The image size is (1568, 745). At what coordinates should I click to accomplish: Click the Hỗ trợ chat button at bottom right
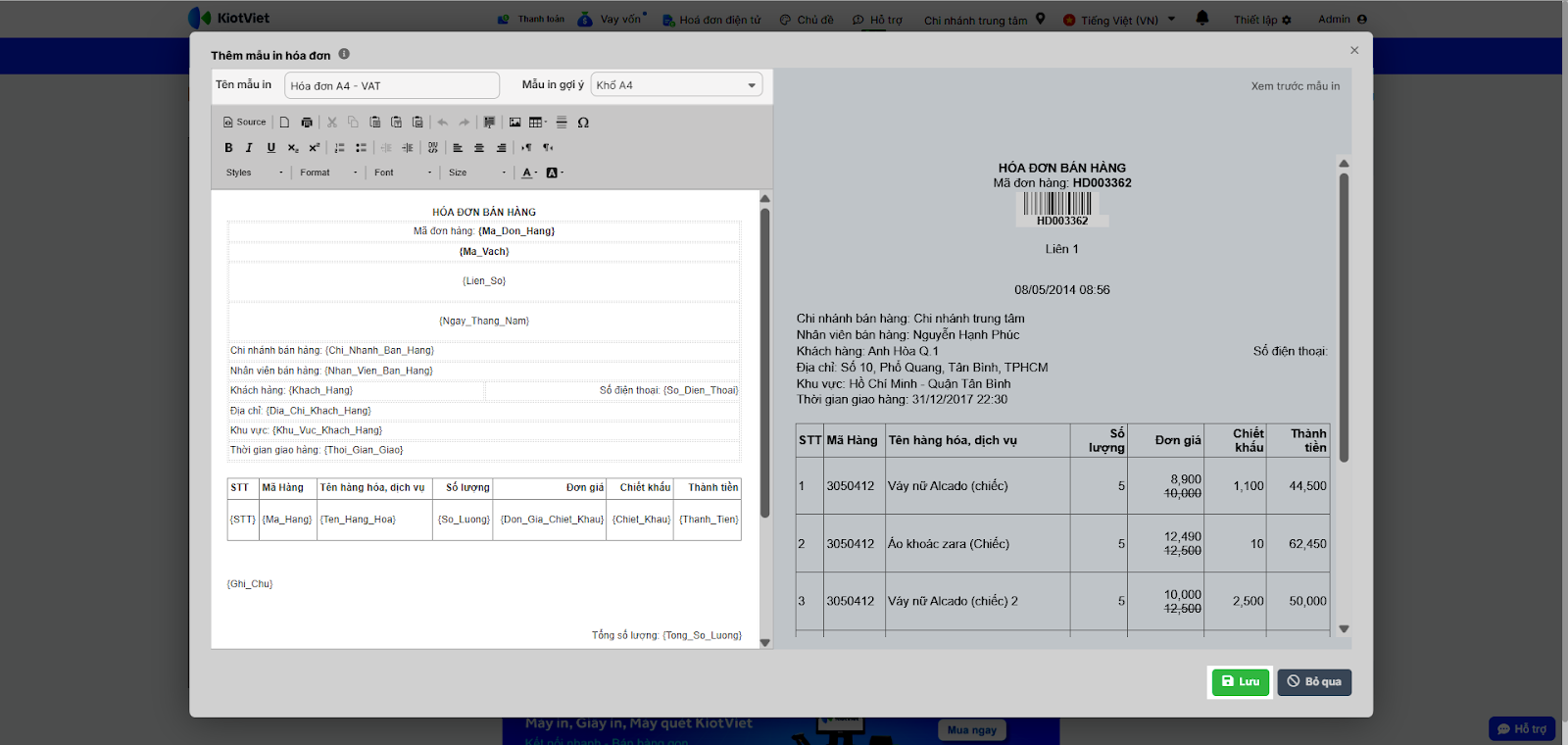(1522, 729)
